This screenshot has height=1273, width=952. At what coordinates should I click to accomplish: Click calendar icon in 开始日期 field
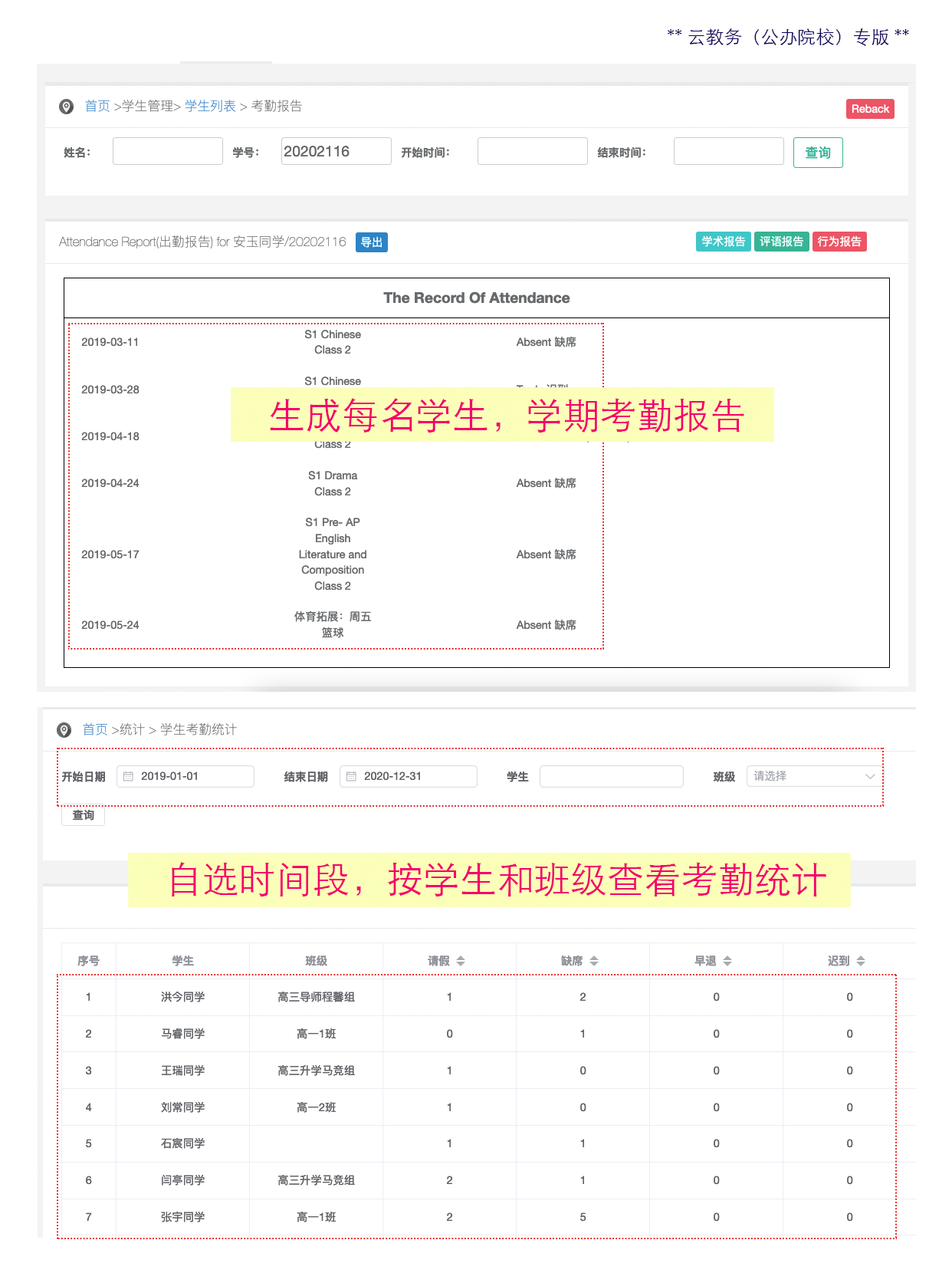129,776
